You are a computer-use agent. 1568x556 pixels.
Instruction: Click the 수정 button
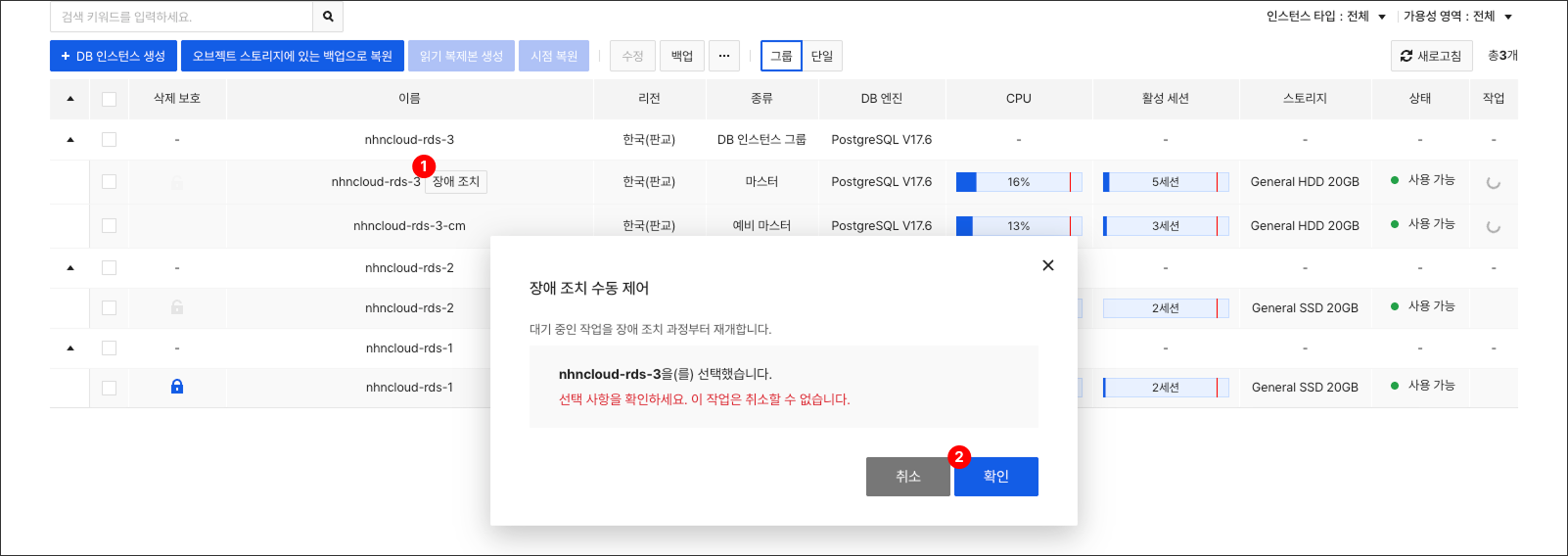[x=632, y=56]
